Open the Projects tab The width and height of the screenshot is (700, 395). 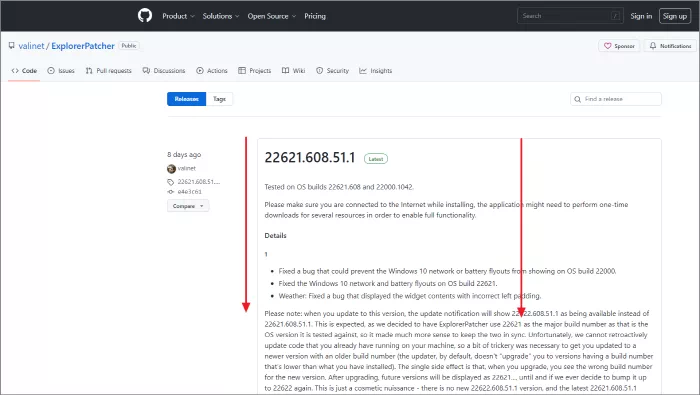[254, 71]
